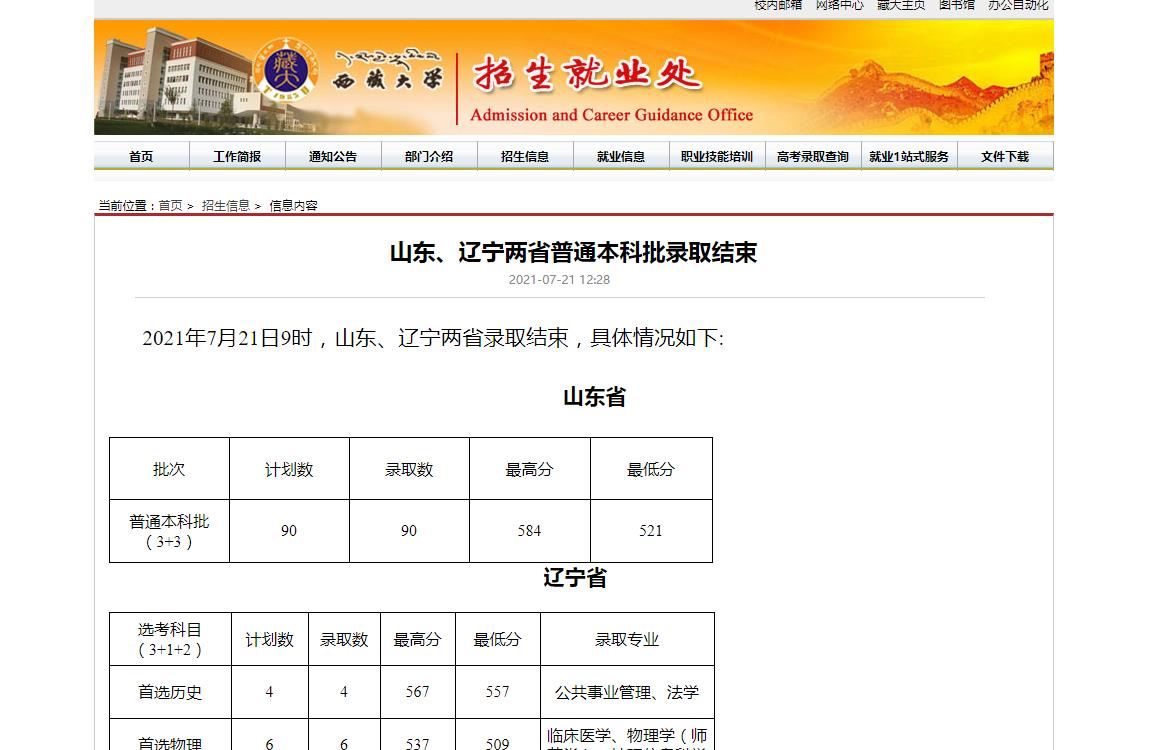Click the article title 山东、辽宁两省普通本科批录取结束
This screenshot has height=750, width=1150.
coord(574,253)
